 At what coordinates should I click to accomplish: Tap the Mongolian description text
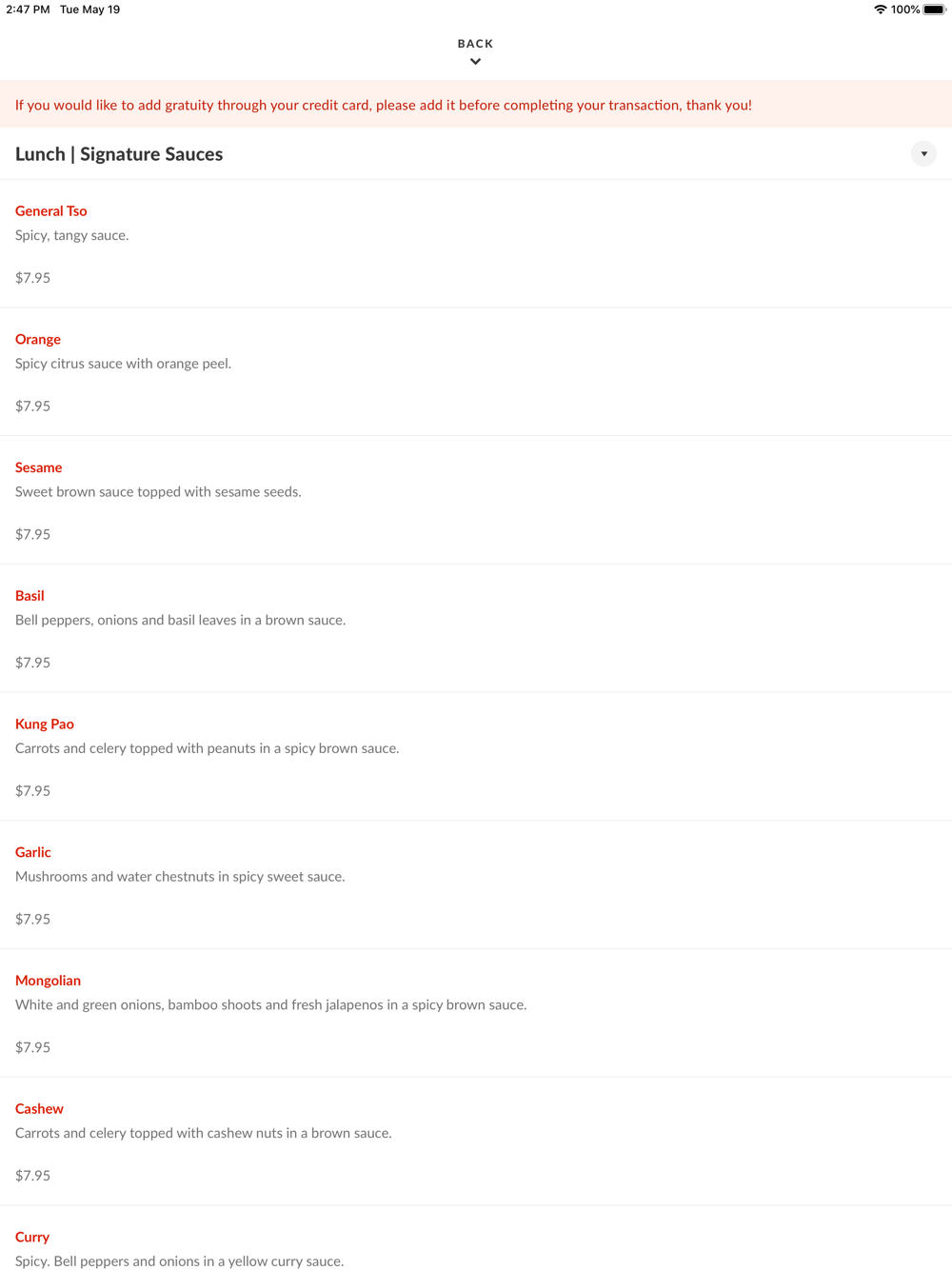pos(270,1005)
